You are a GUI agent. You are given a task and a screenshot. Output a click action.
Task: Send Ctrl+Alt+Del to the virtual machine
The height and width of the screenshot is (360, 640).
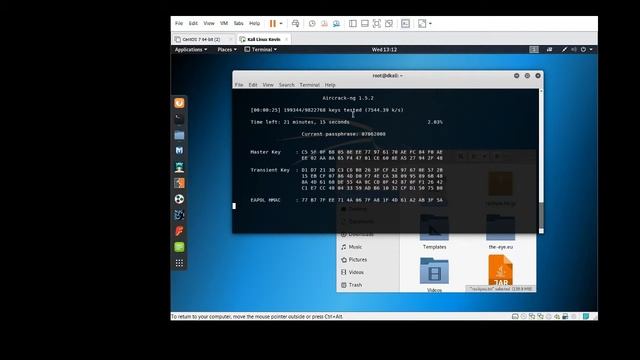pyautogui.click(x=296, y=24)
